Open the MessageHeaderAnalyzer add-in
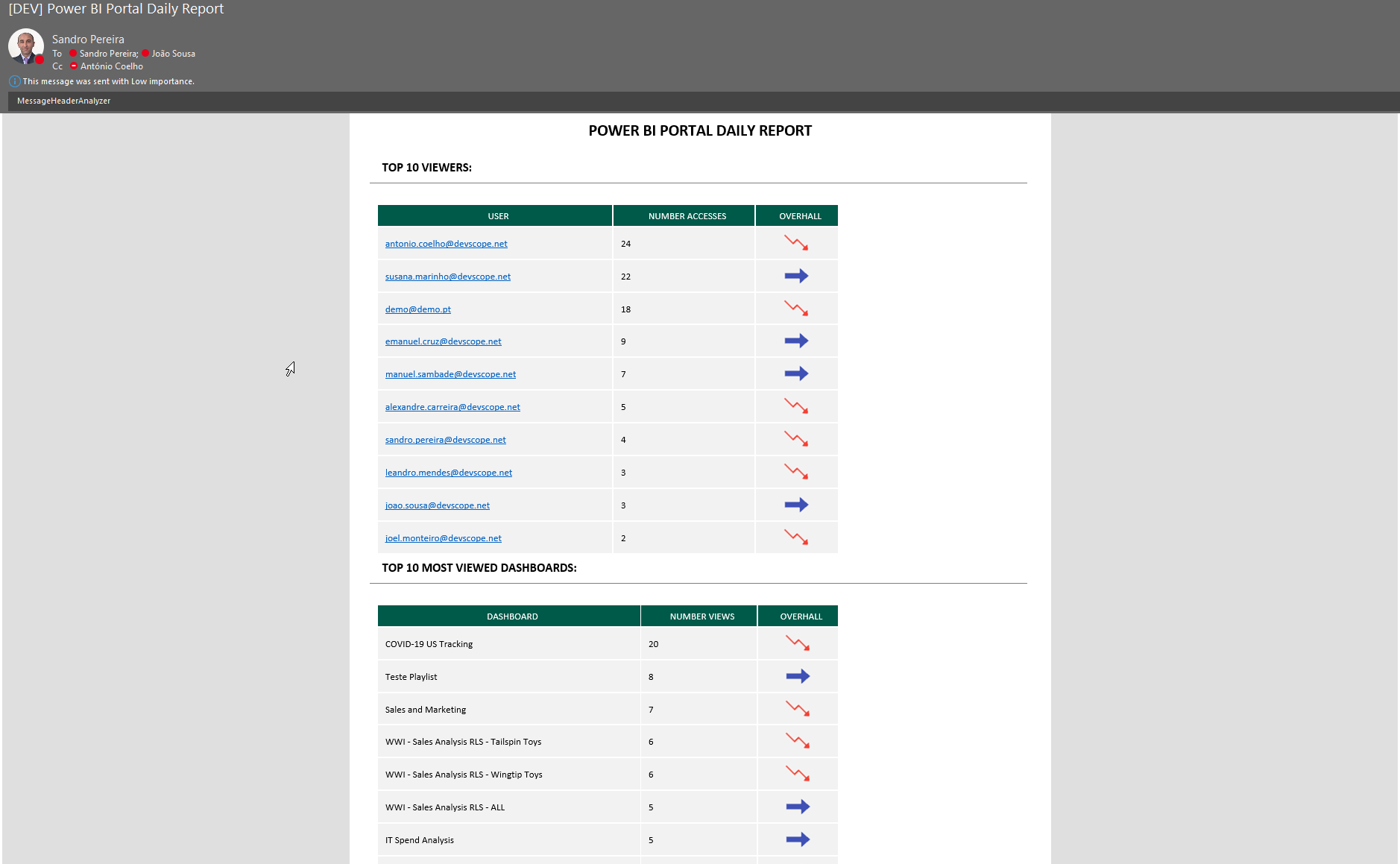This screenshot has width=1400, height=864. point(63,101)
